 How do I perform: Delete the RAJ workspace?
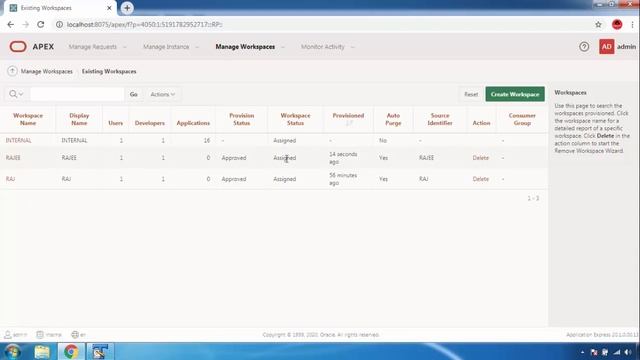[x=480, y=179]
